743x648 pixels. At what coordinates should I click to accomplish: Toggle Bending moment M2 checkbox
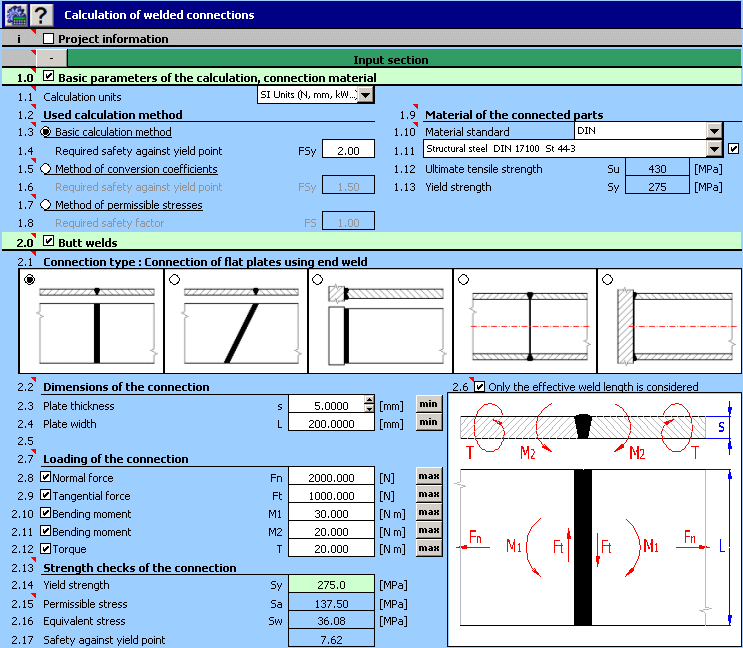[45, 531]
